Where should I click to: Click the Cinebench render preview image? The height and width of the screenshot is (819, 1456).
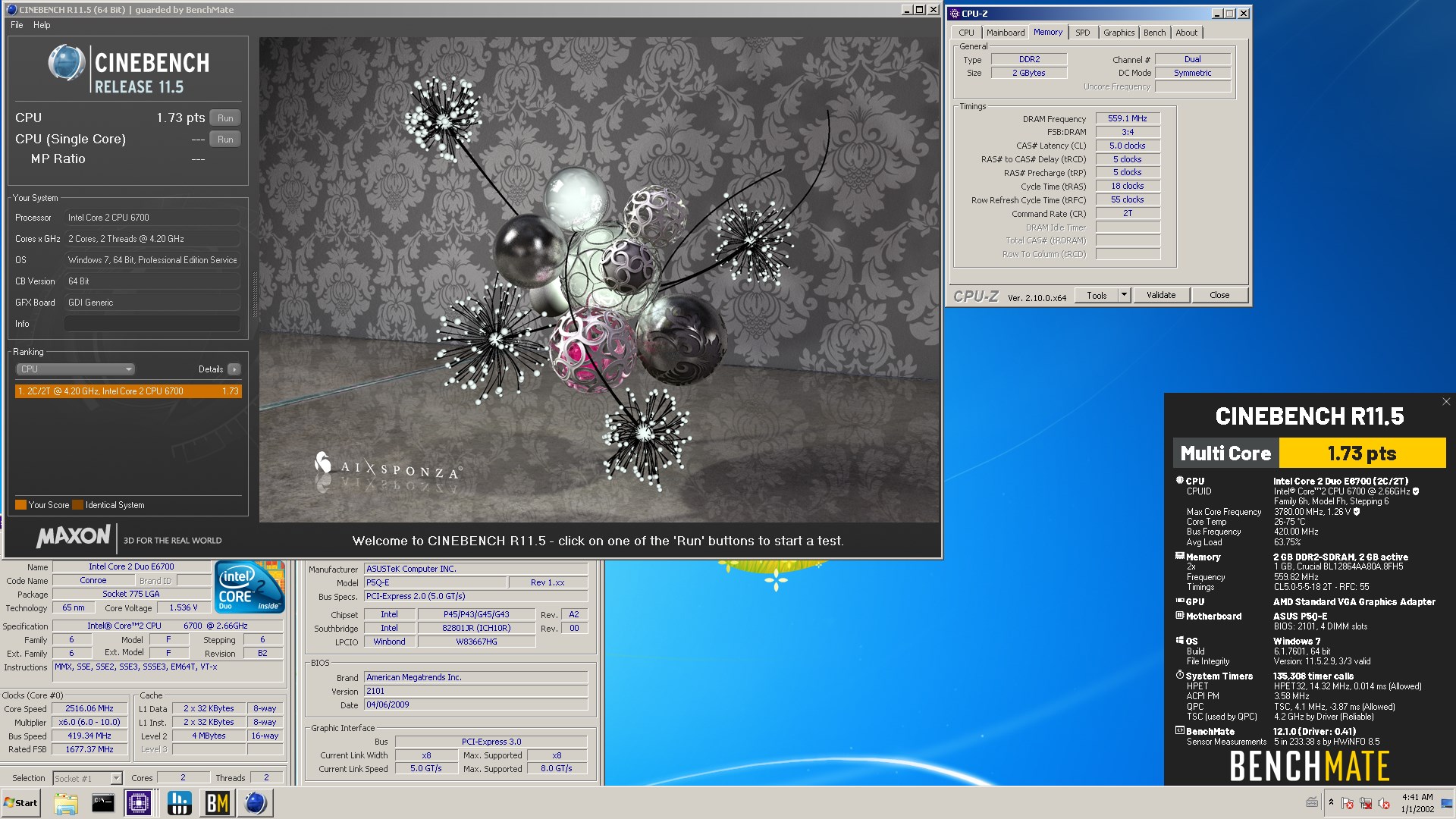599,280
